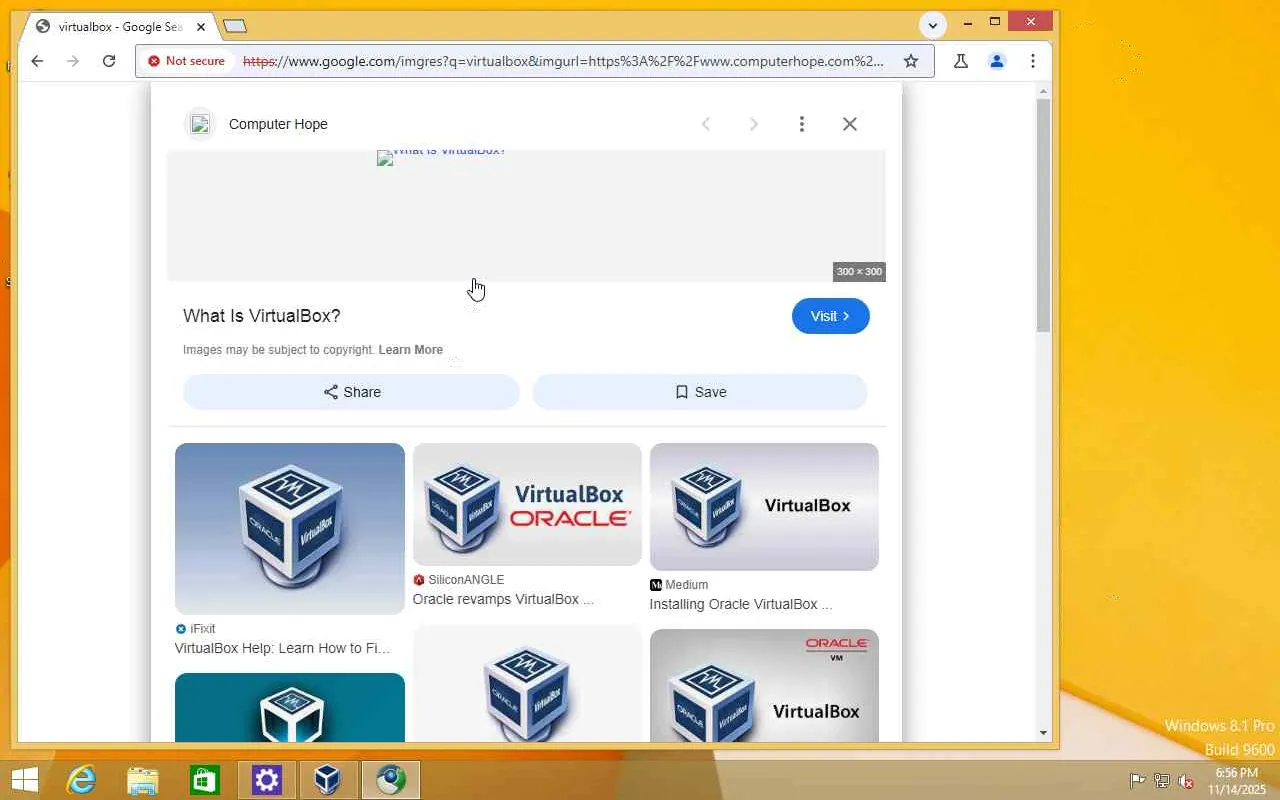Launch Internet Explorer from the taskbar

[80, 780]
